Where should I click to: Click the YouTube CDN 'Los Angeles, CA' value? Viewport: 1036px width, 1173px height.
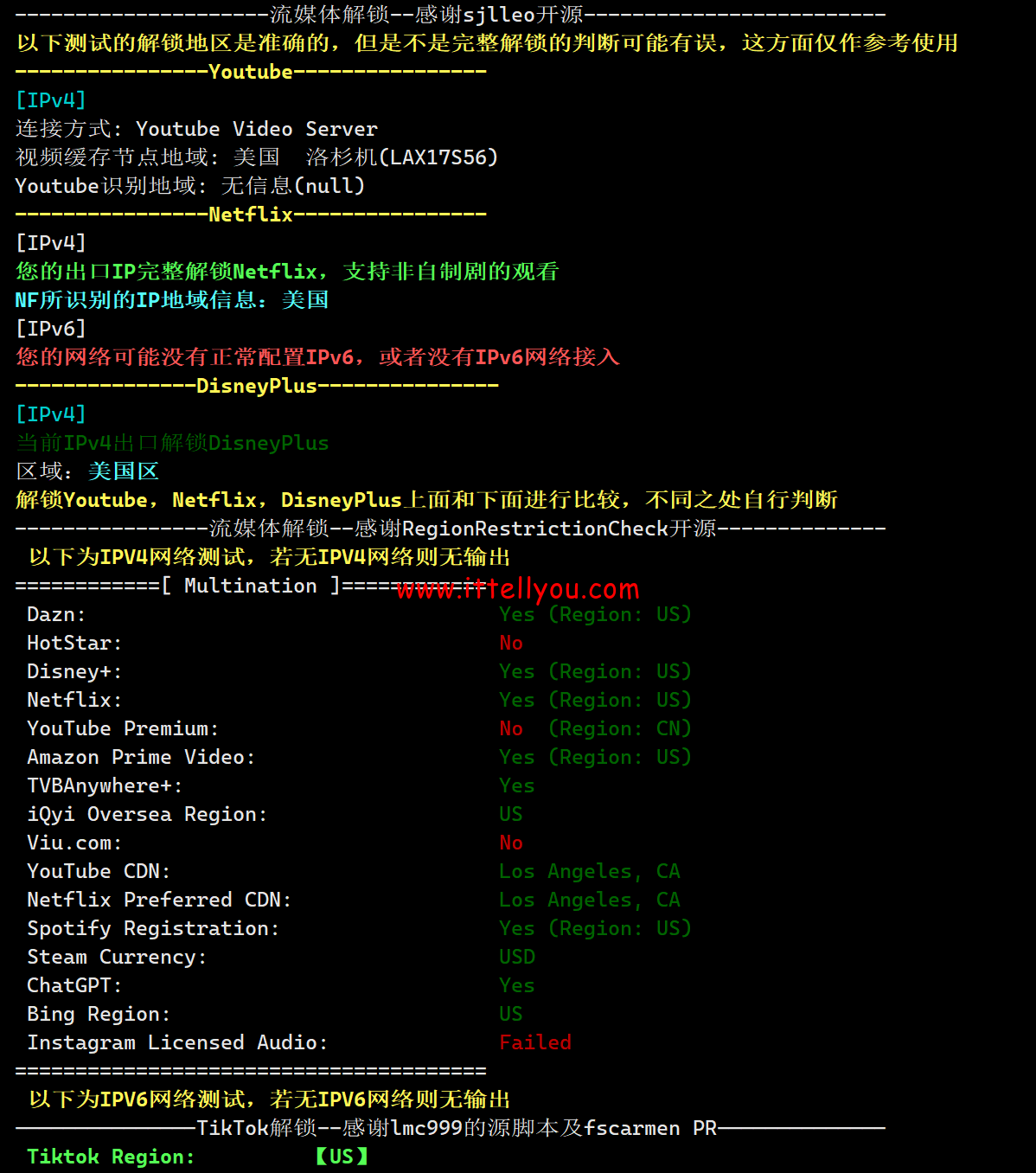point(590,871)
